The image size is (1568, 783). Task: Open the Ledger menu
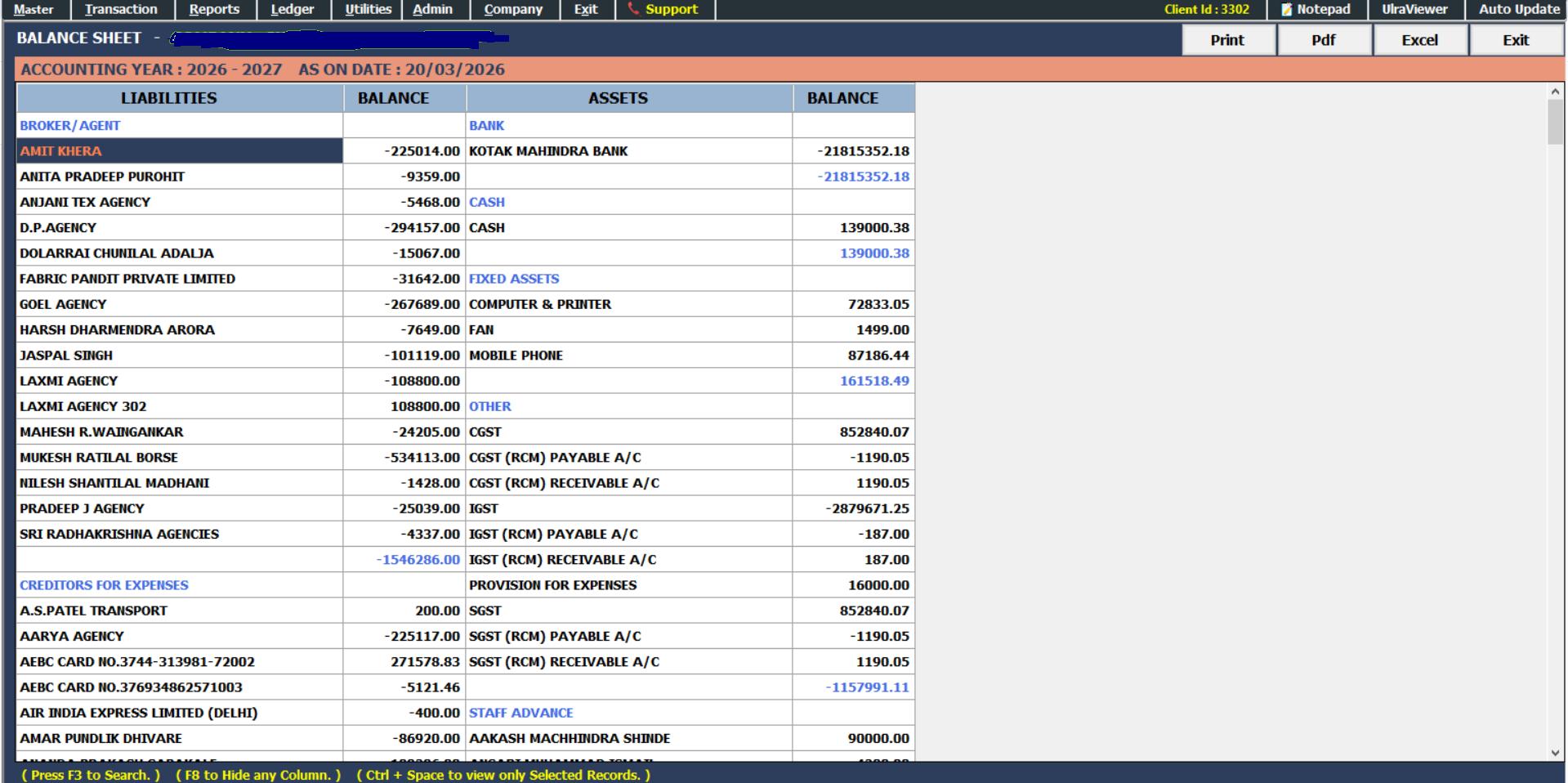293,10
